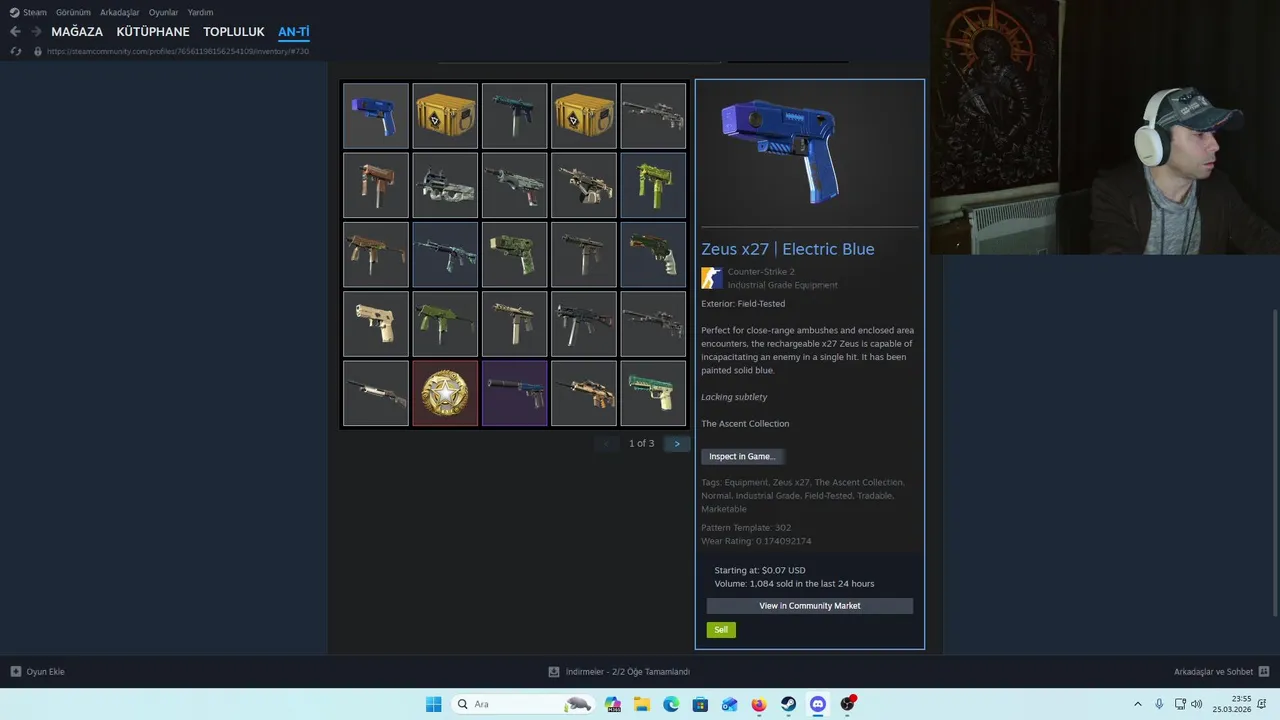This screenshot has width=1280, height=720.
Task: Click the green Sell button
Action: coord(721,630)
